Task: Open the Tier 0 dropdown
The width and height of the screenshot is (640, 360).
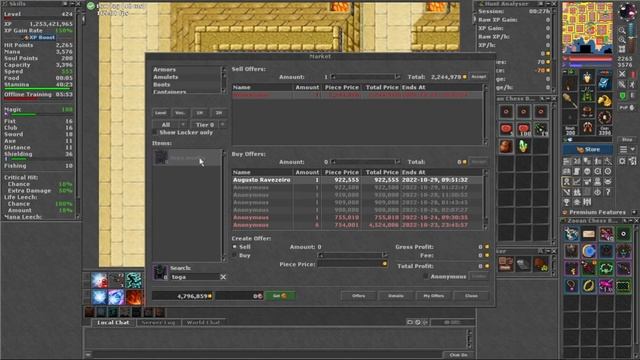Action: [x=208, y=124]
